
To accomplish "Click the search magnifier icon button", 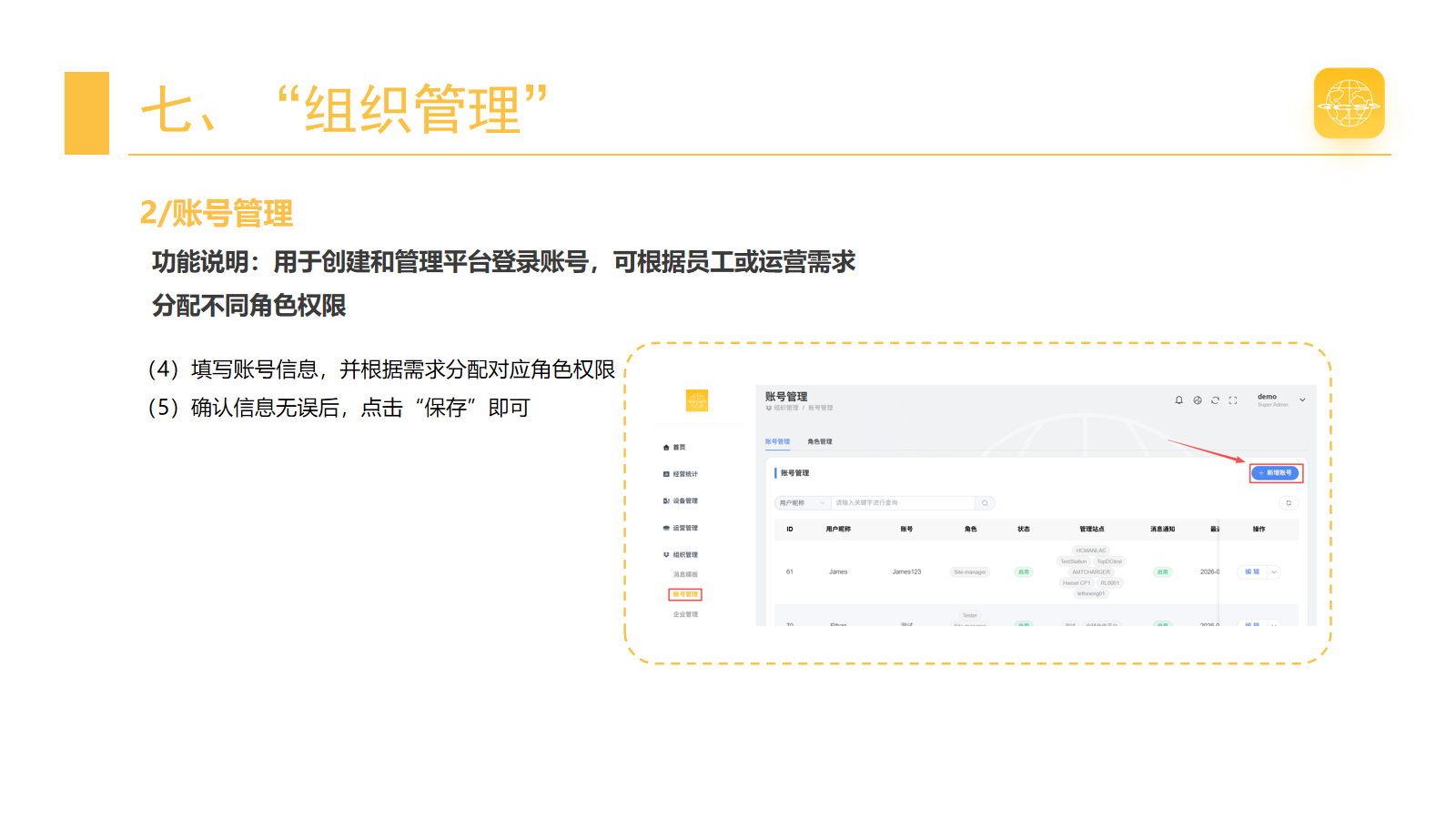I will 985,503.
